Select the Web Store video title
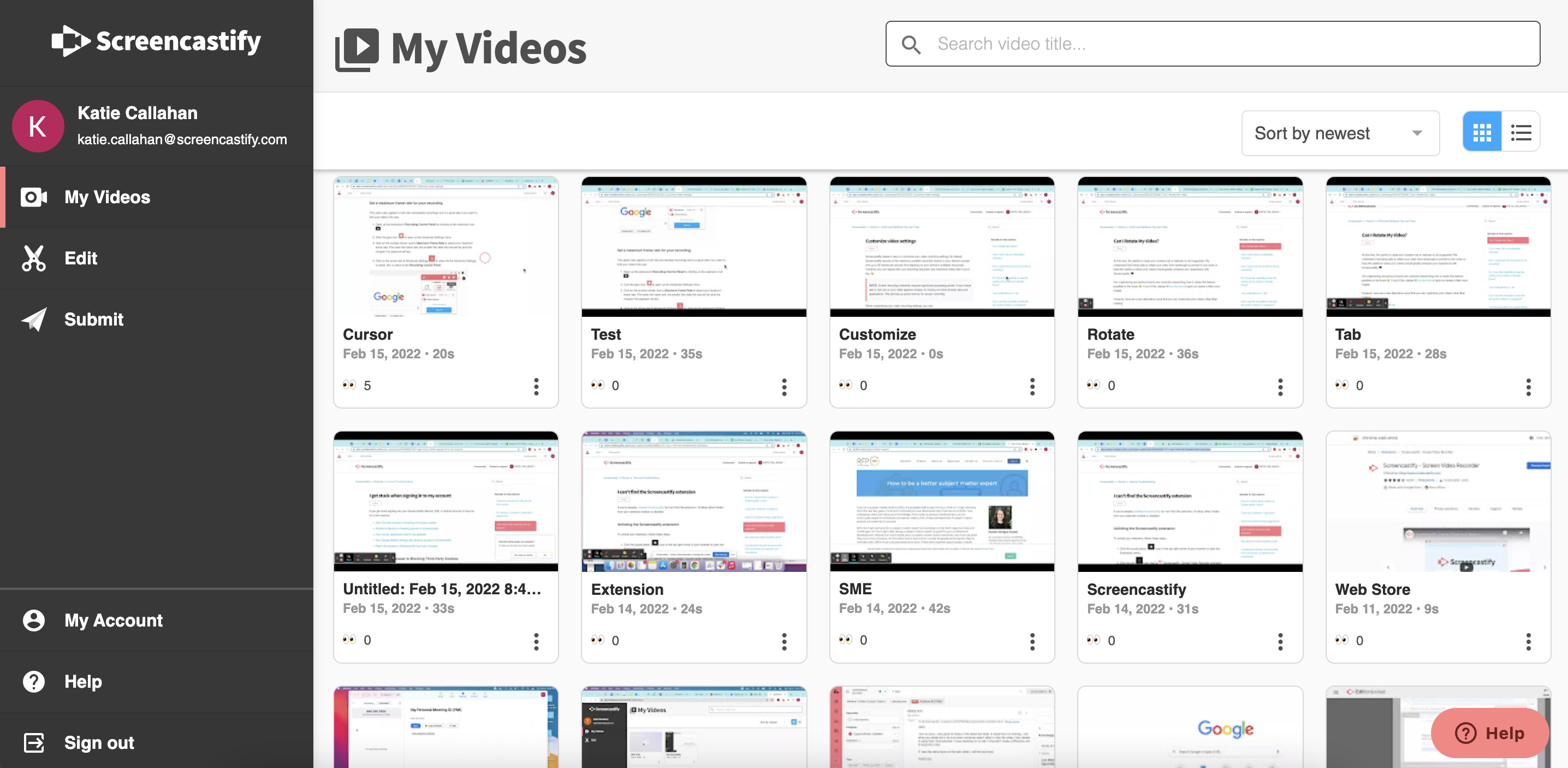1568x768 pixels. pos(1373,589)
